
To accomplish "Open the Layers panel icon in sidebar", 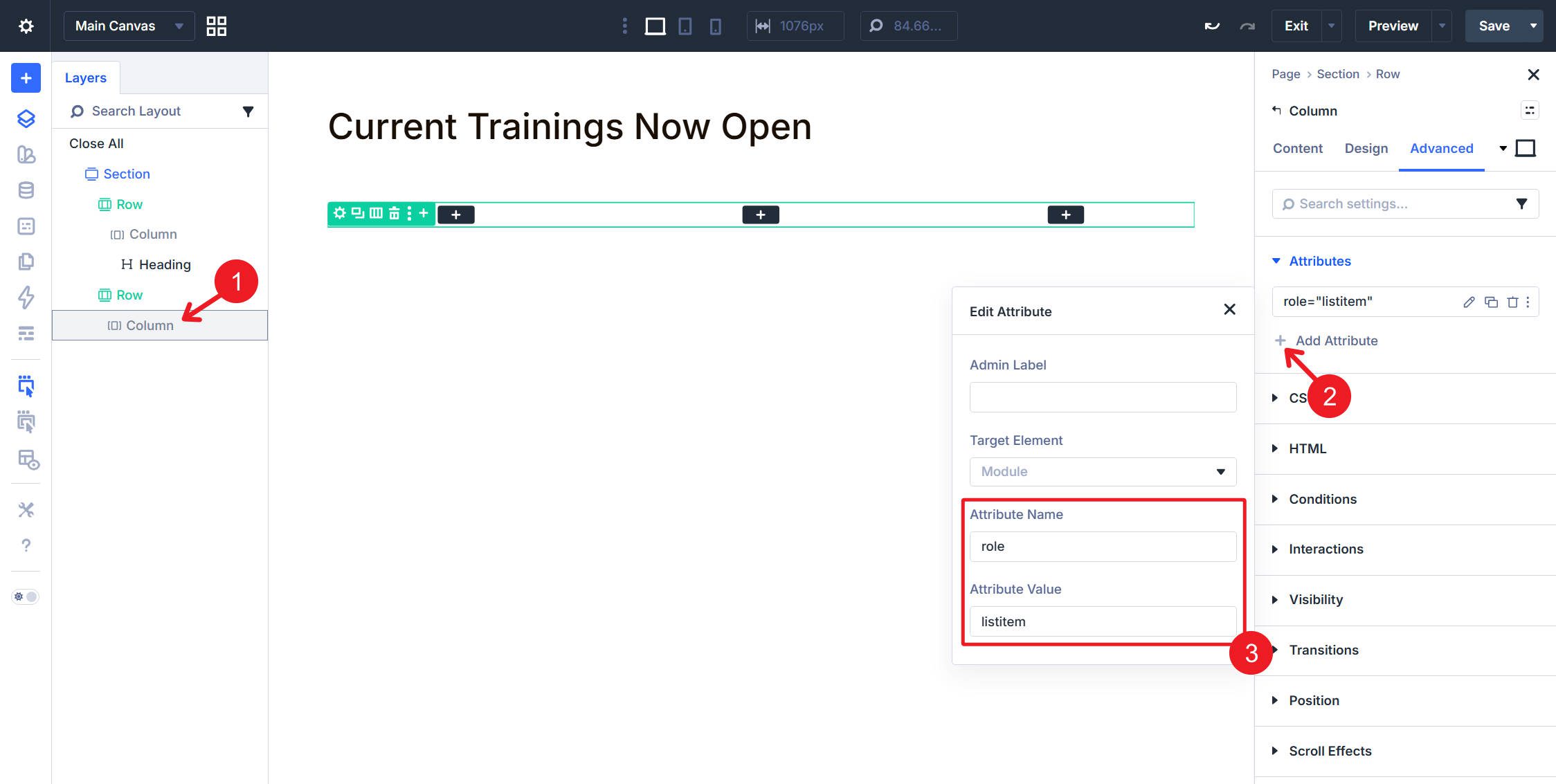I will 26,118.
